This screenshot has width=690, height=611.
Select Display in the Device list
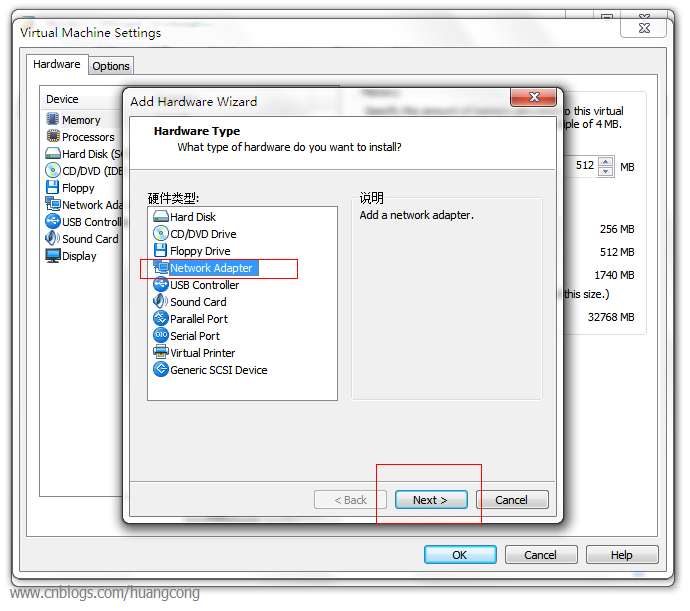(x=79, y=256)
